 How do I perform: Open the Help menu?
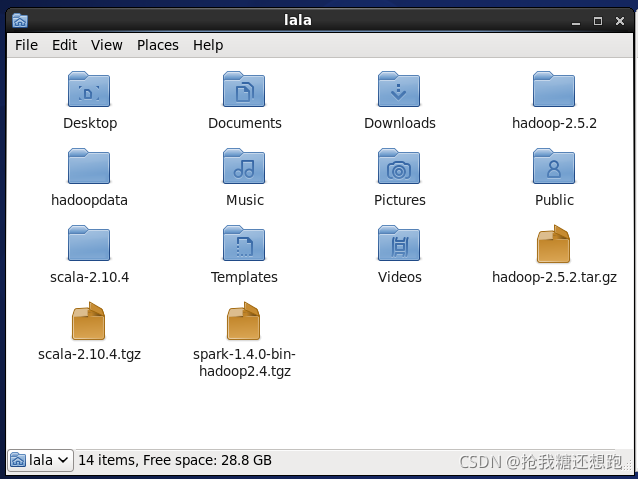point(208,45)
